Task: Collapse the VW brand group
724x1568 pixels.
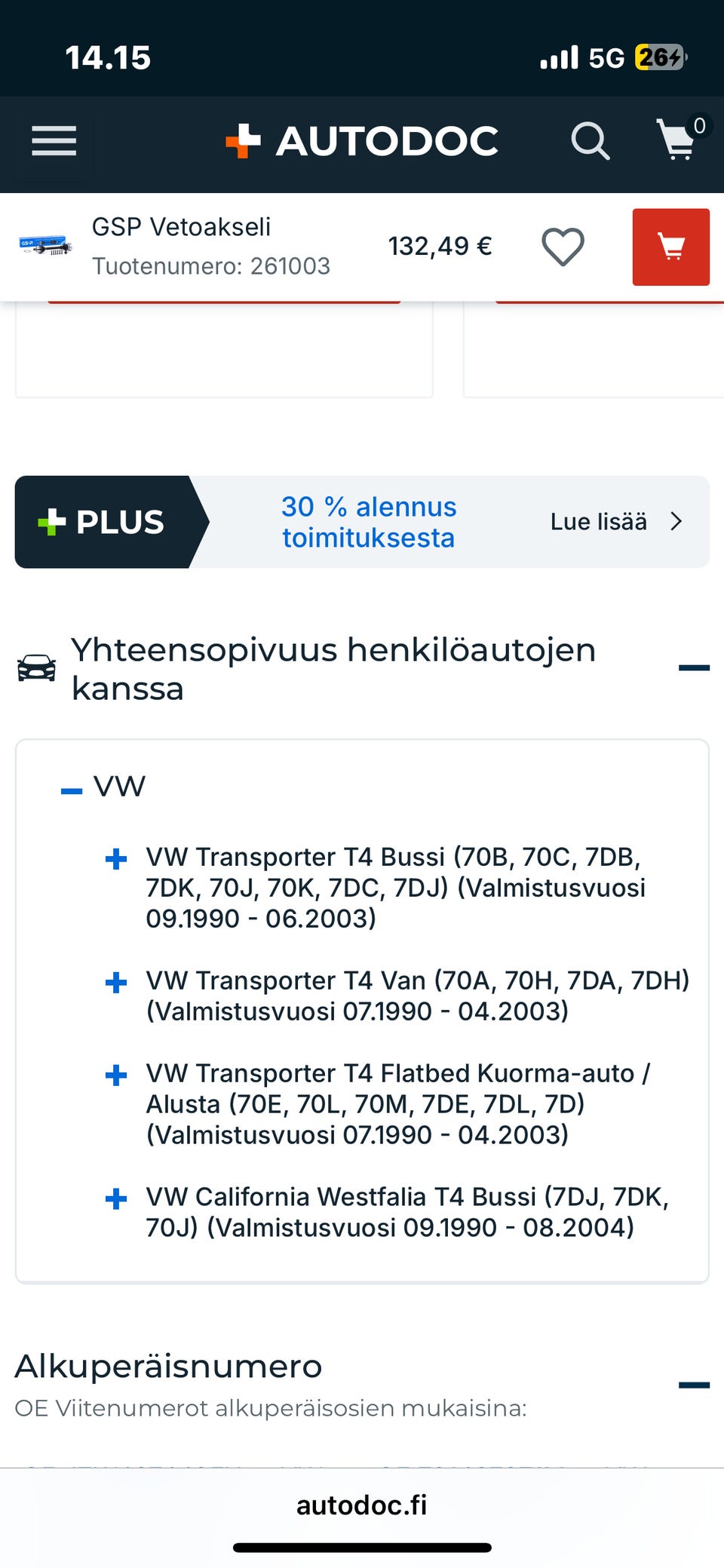Action: coord(72,790)
